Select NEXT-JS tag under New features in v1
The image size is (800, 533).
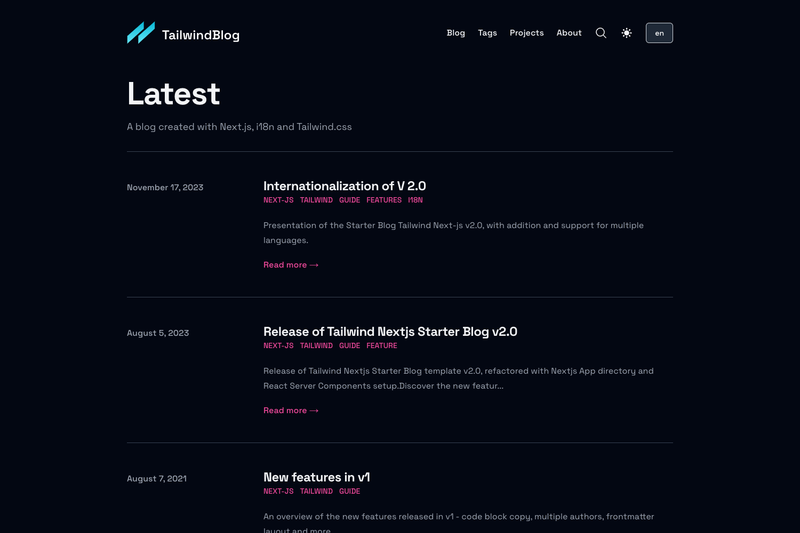pos(279,491)
